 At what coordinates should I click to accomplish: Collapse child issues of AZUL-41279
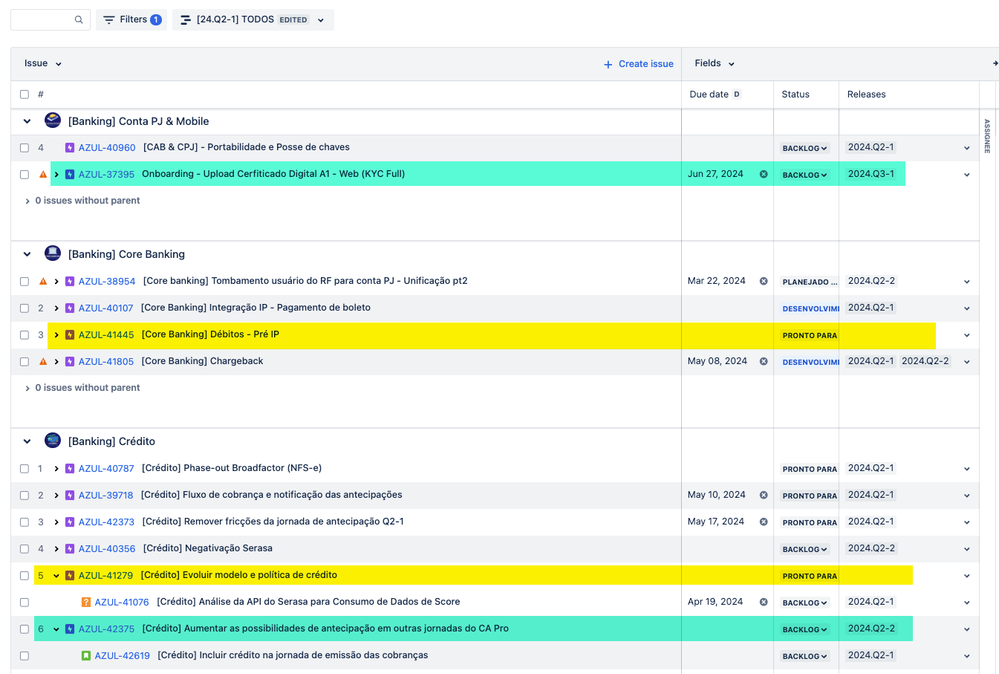(56, 576)
